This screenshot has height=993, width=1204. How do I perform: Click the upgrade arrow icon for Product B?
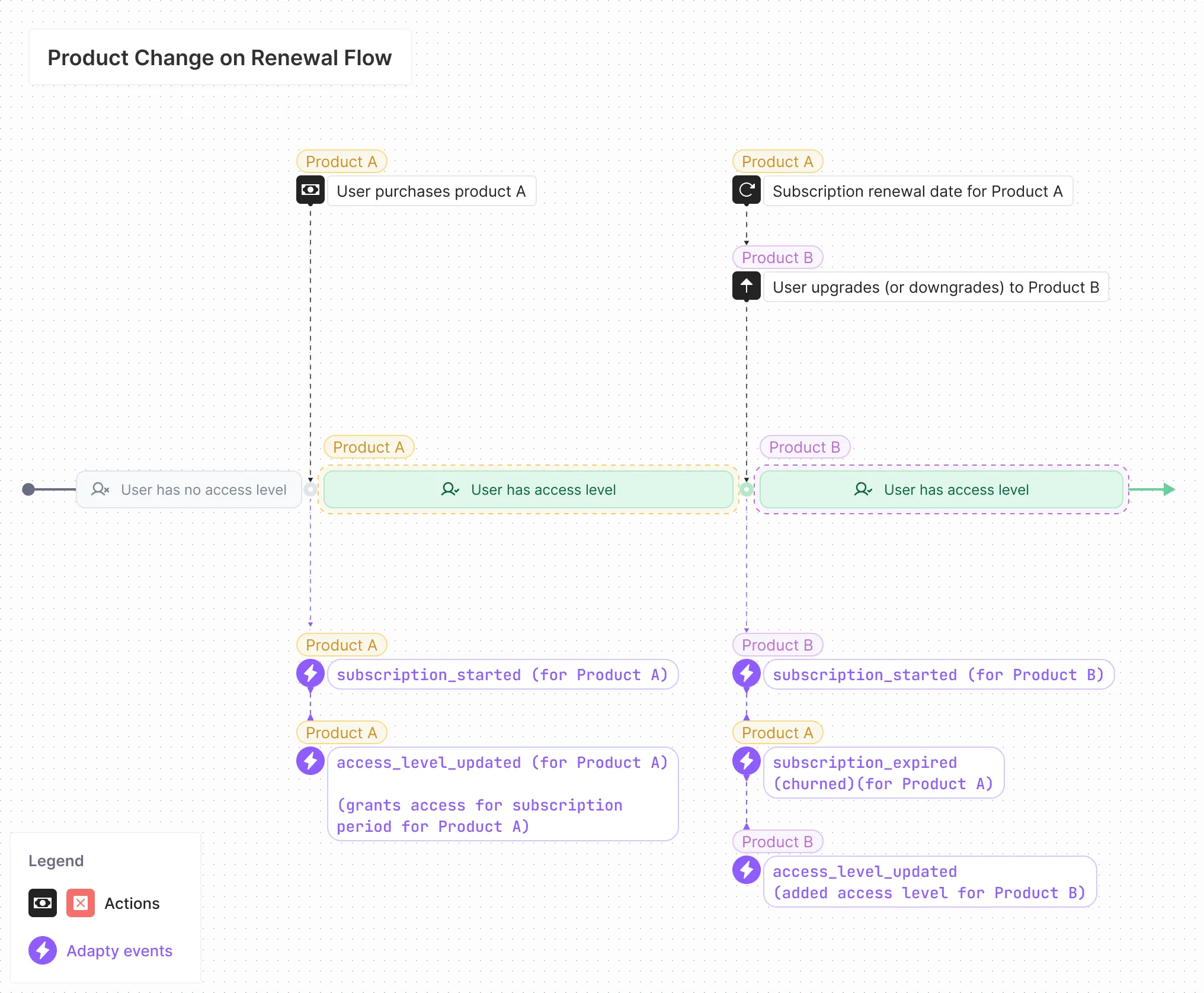click(x=746, y=286)
